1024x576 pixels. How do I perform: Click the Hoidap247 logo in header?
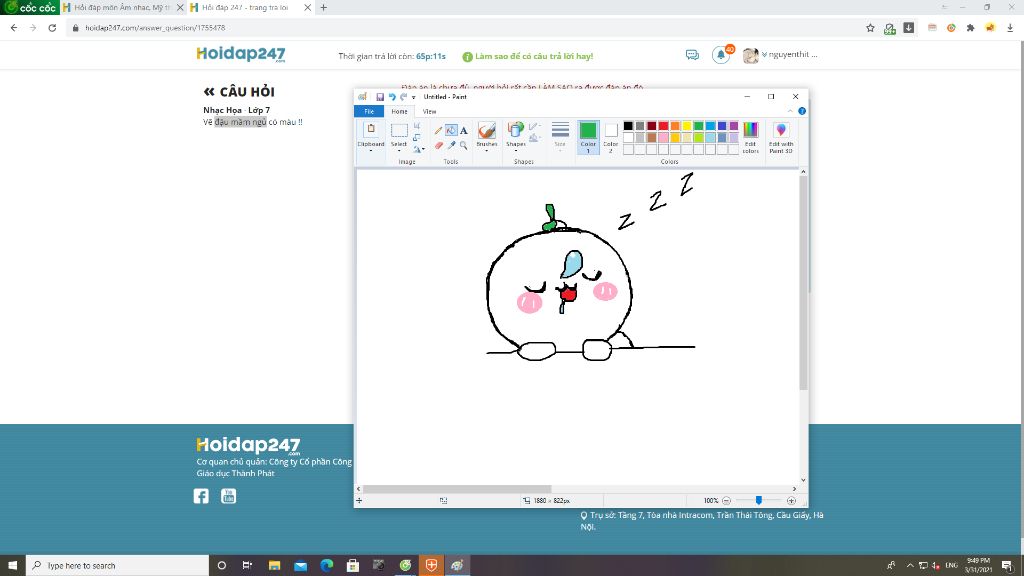tap(240, 54)
